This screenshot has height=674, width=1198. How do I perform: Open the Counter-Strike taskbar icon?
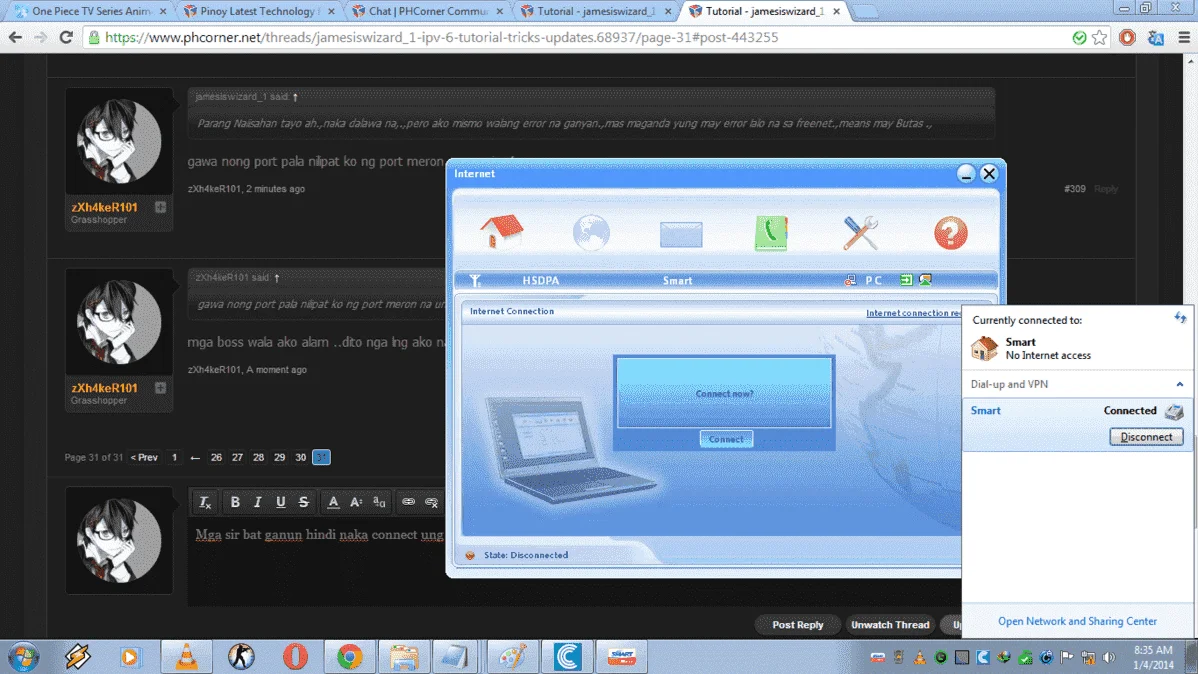(x=241, y=656)
